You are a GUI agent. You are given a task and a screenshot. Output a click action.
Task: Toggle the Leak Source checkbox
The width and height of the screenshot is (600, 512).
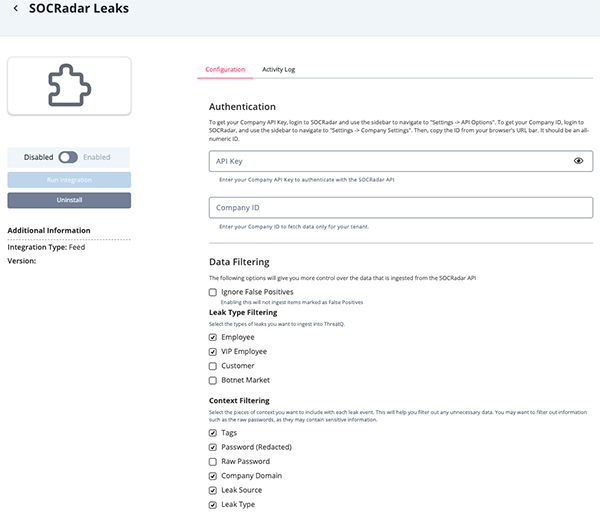(213, 490)
